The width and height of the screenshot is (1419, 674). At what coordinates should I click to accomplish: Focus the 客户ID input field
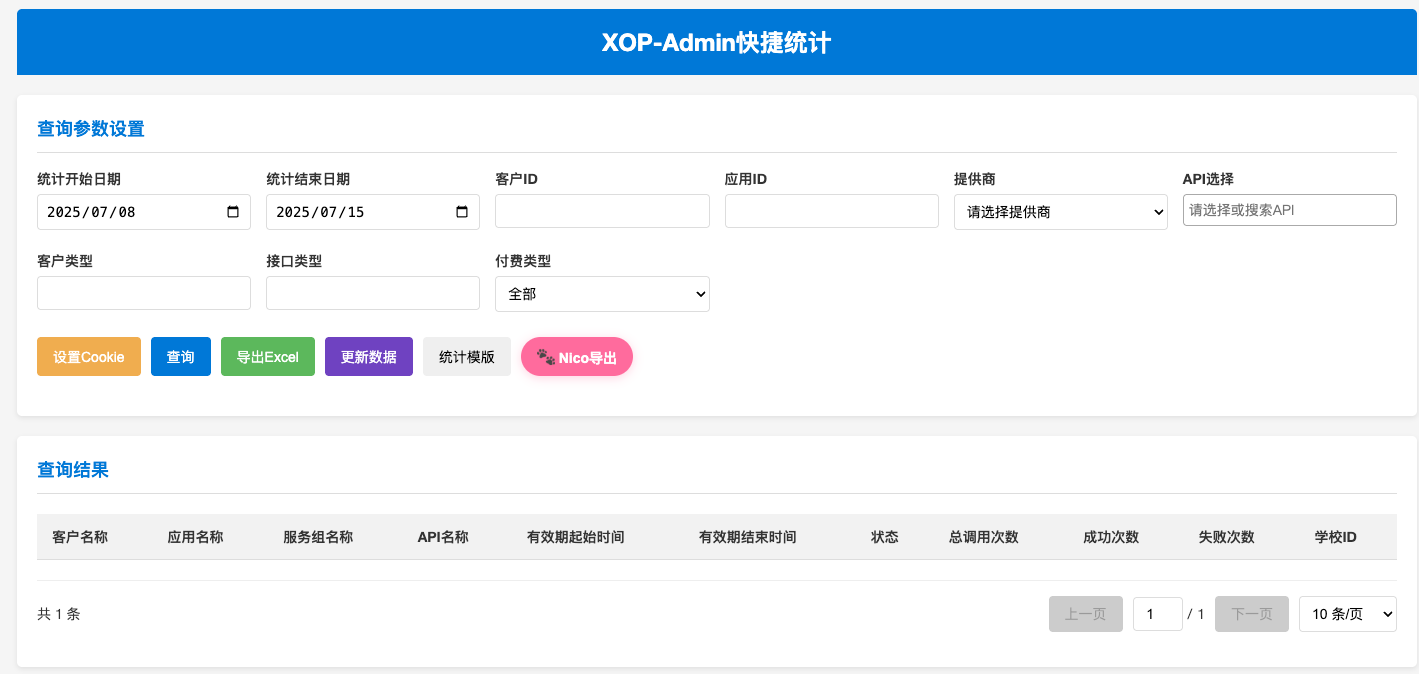coord(602,211)
